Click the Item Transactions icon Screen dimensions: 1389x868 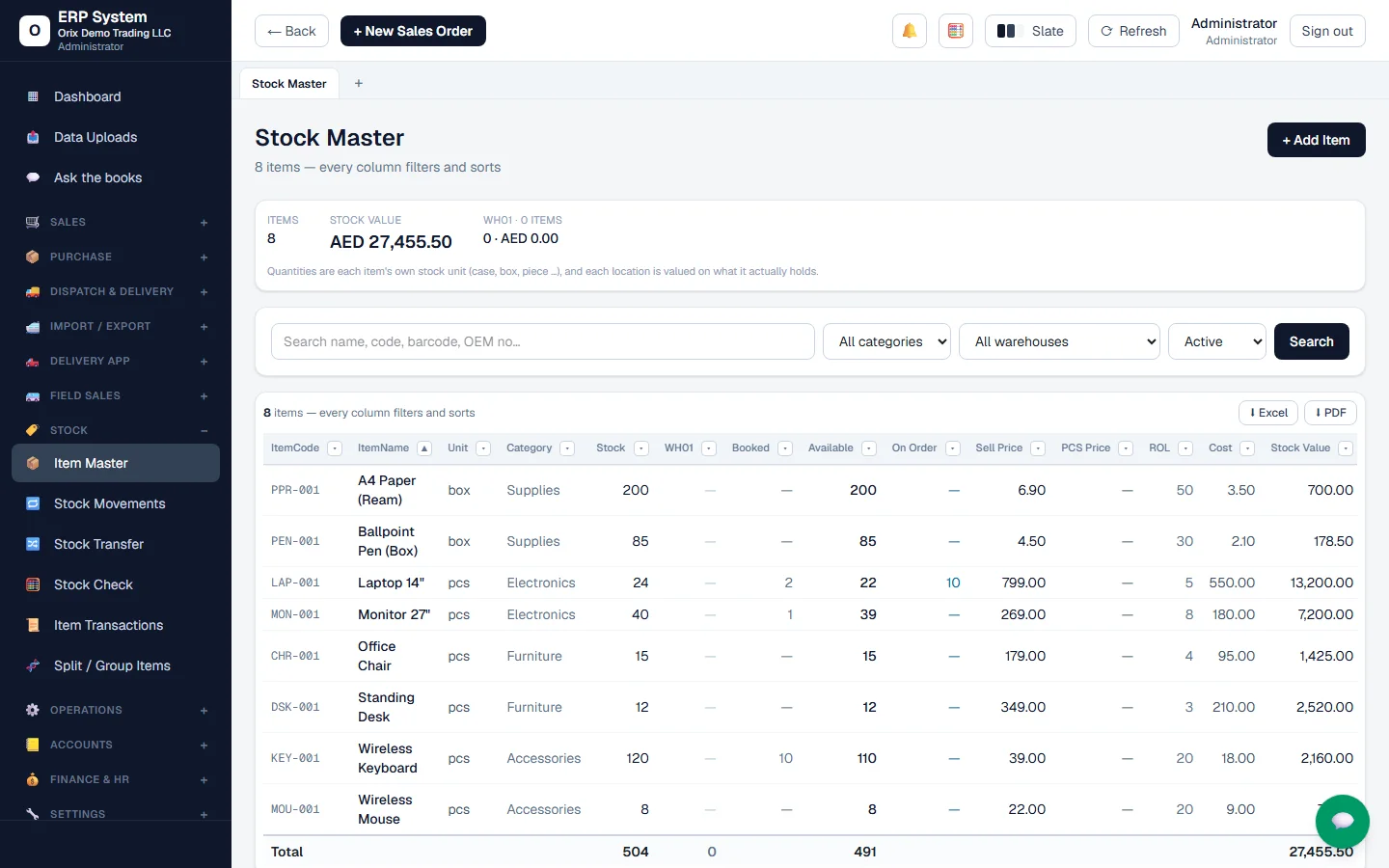click(33, 625)
